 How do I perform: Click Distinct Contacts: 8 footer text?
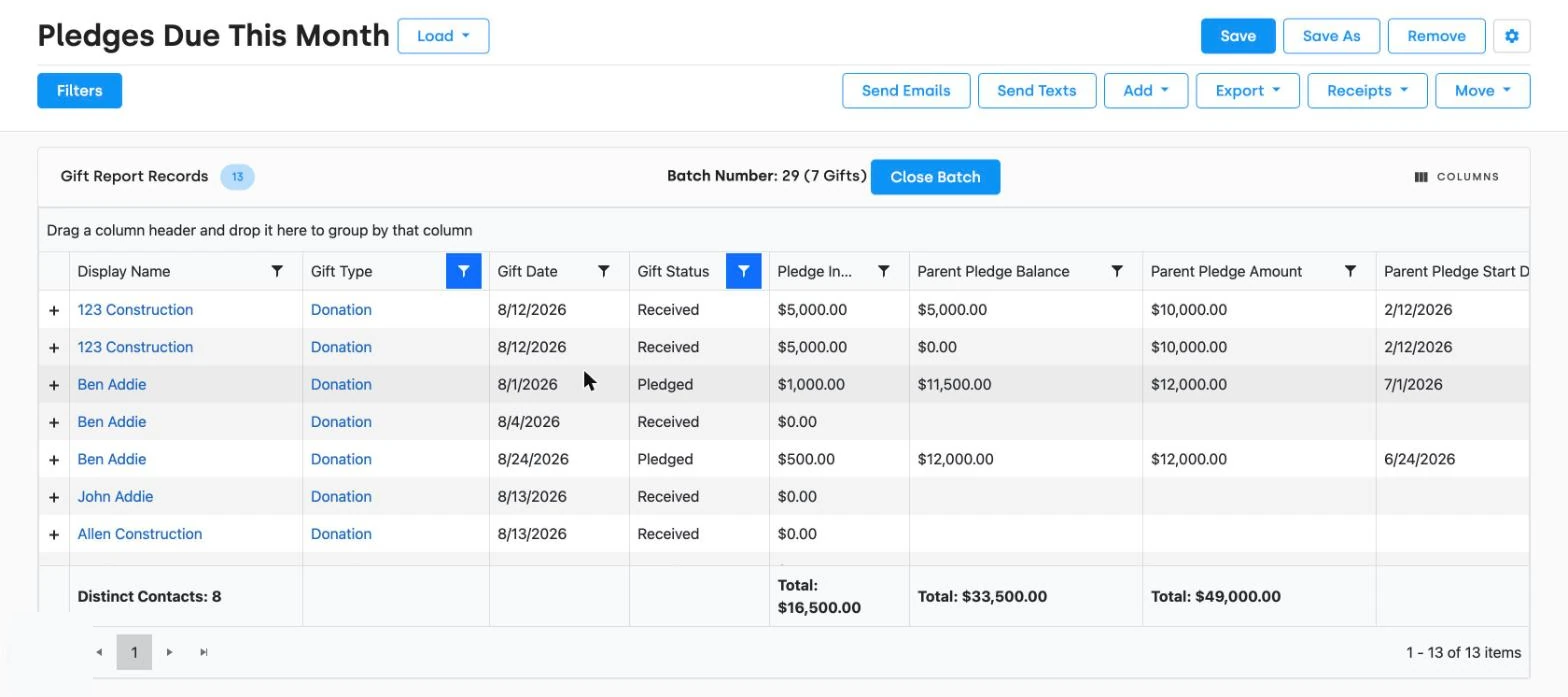click(x=149, y=596)
